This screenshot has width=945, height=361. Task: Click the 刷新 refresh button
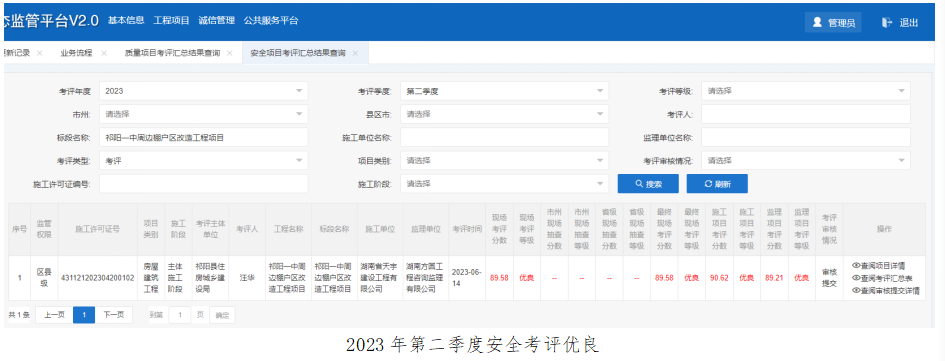717,184
